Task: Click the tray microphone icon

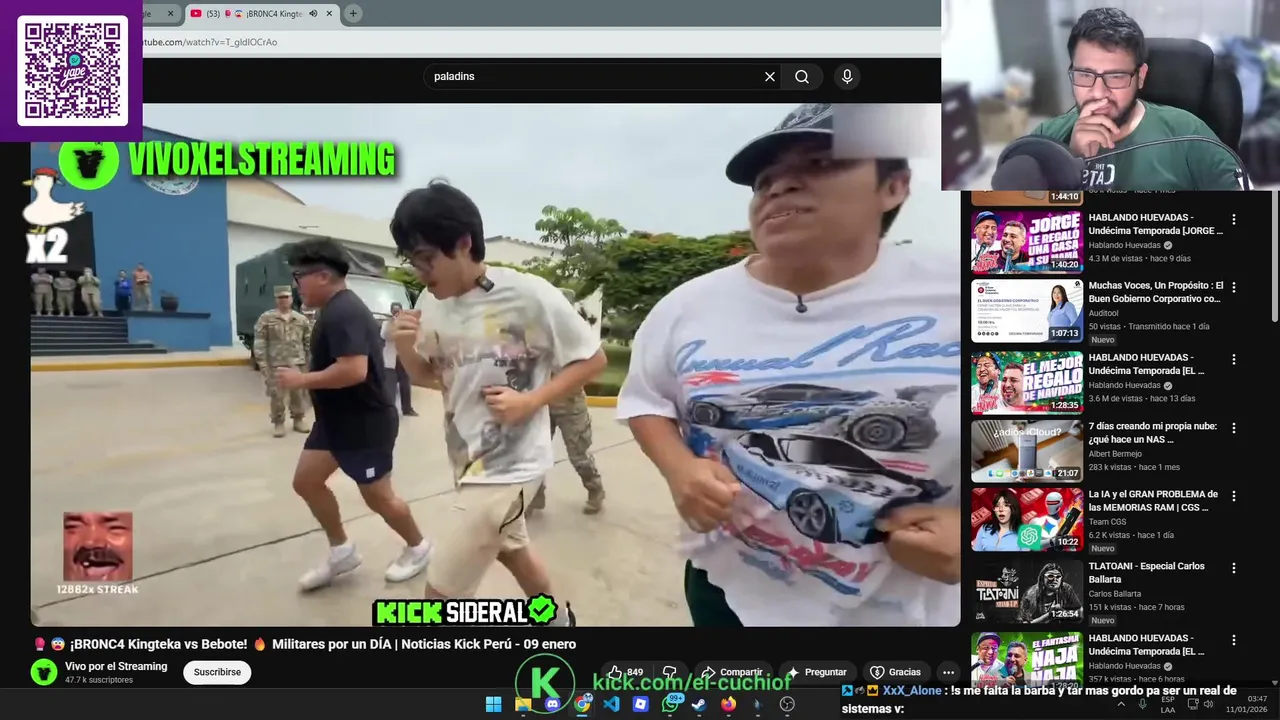Action: tap(1142, 704)
